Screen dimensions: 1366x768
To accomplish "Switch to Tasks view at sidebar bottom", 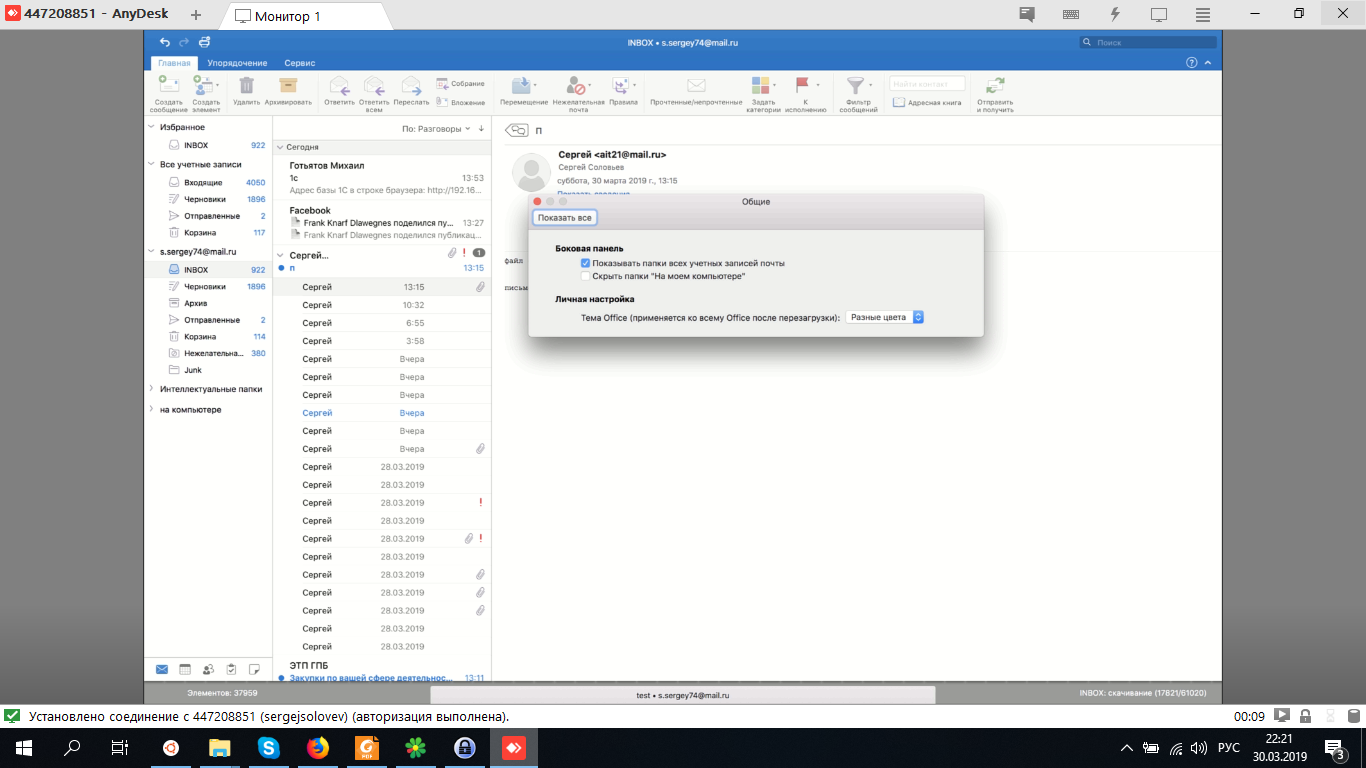I will pos(231,669).
